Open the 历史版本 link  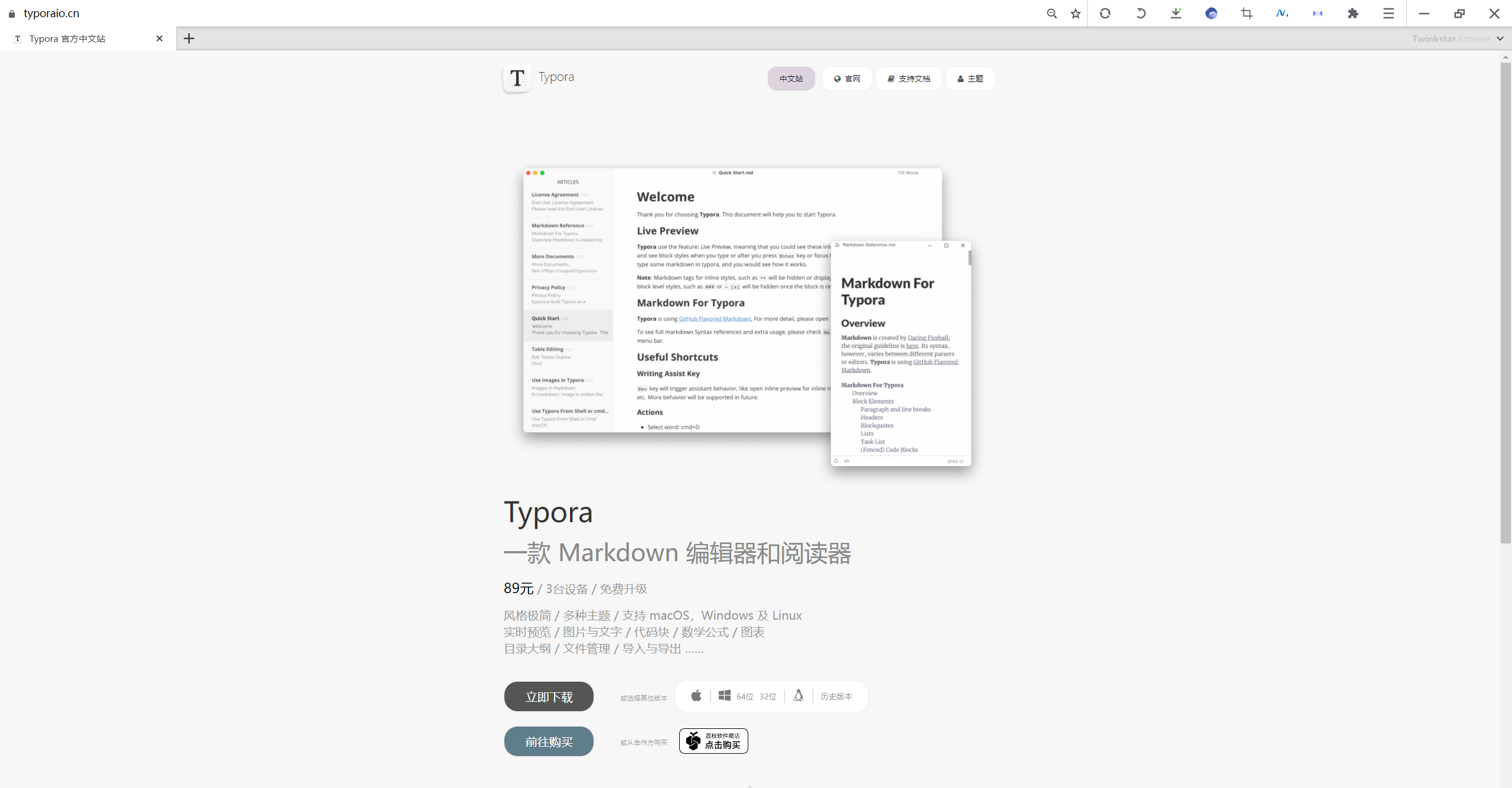click(x=836, y=696)
